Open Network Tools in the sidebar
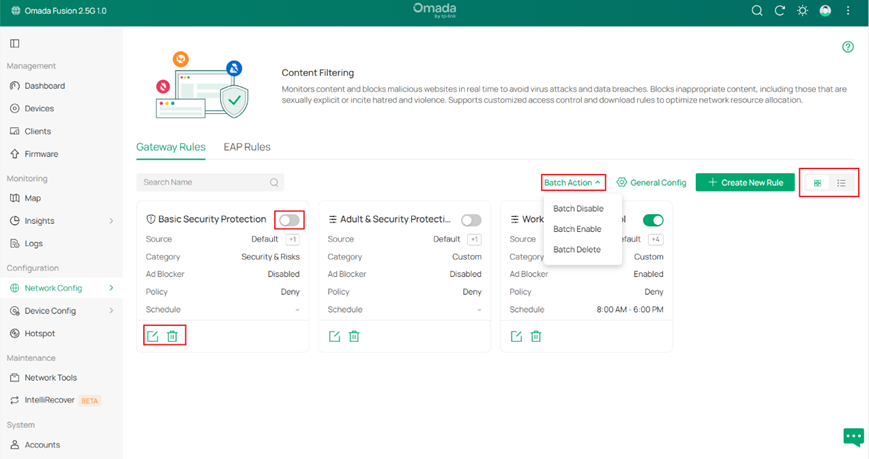869x459 pixels. tap(50, 378)
